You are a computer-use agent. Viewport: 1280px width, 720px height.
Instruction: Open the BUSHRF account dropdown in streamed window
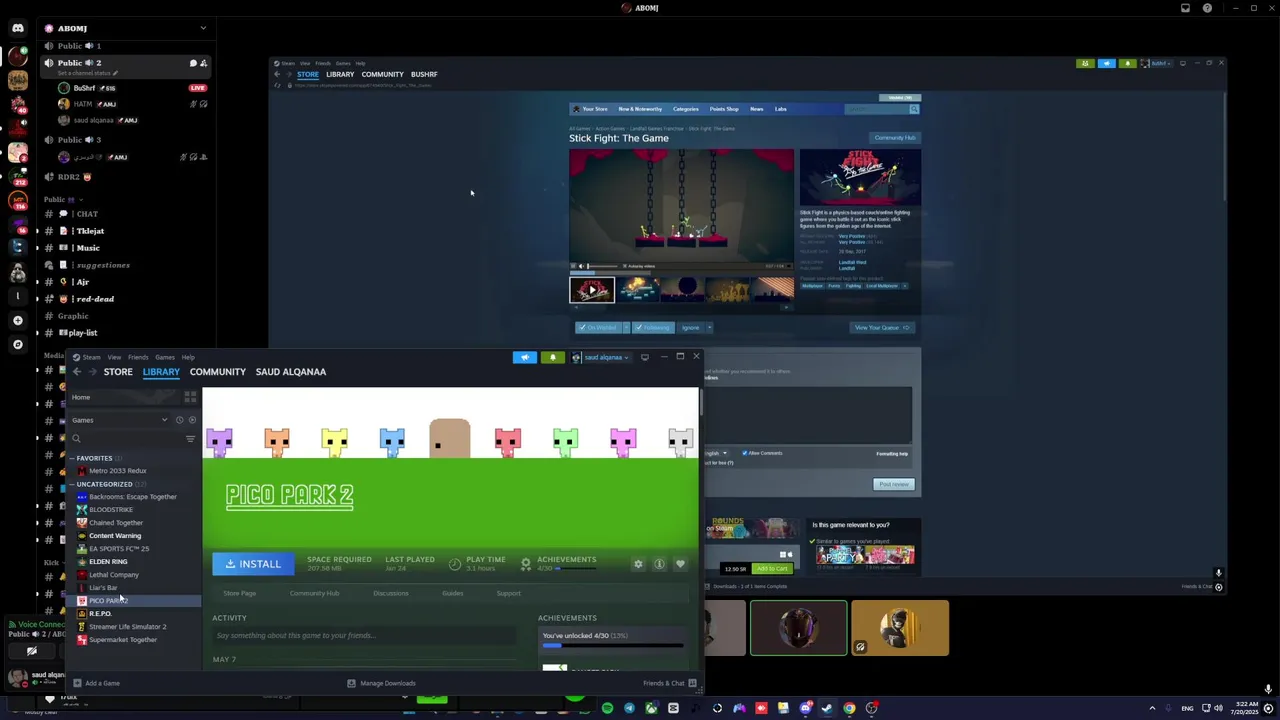1158,63
